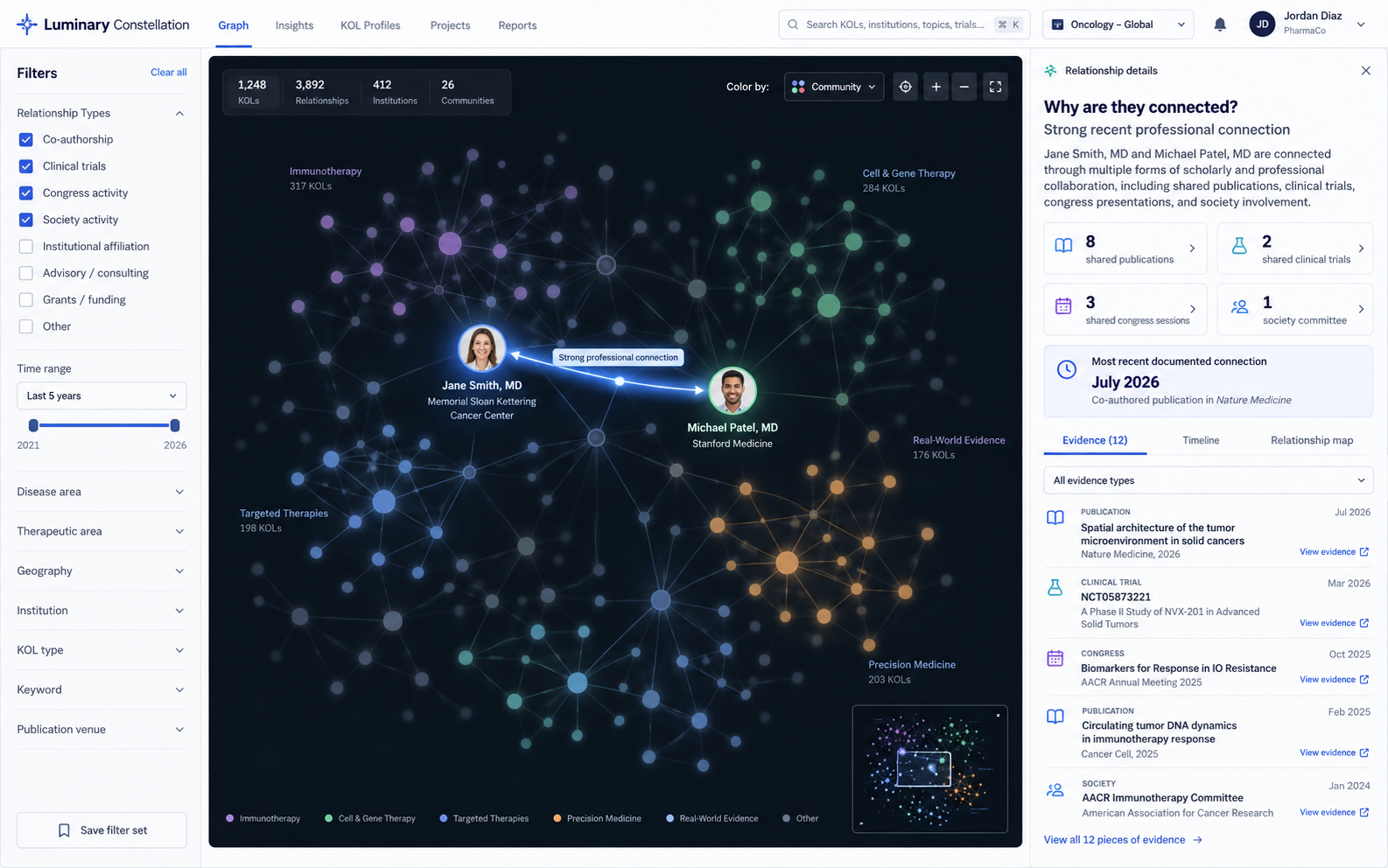
Task: Open the Relationship map tab
Action: pos(1312,440)
